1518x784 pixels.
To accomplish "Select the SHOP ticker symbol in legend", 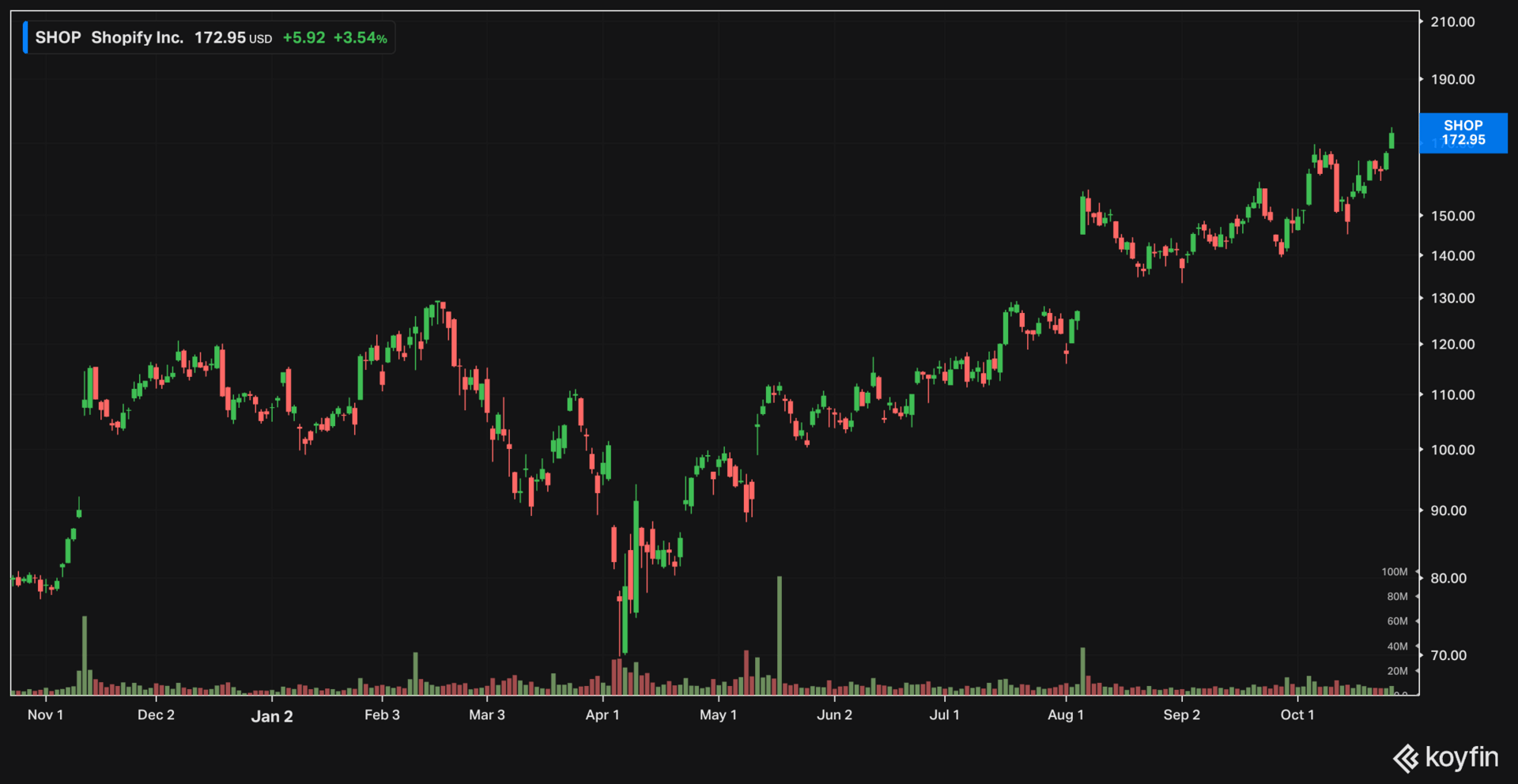I will tap(58, 38).
